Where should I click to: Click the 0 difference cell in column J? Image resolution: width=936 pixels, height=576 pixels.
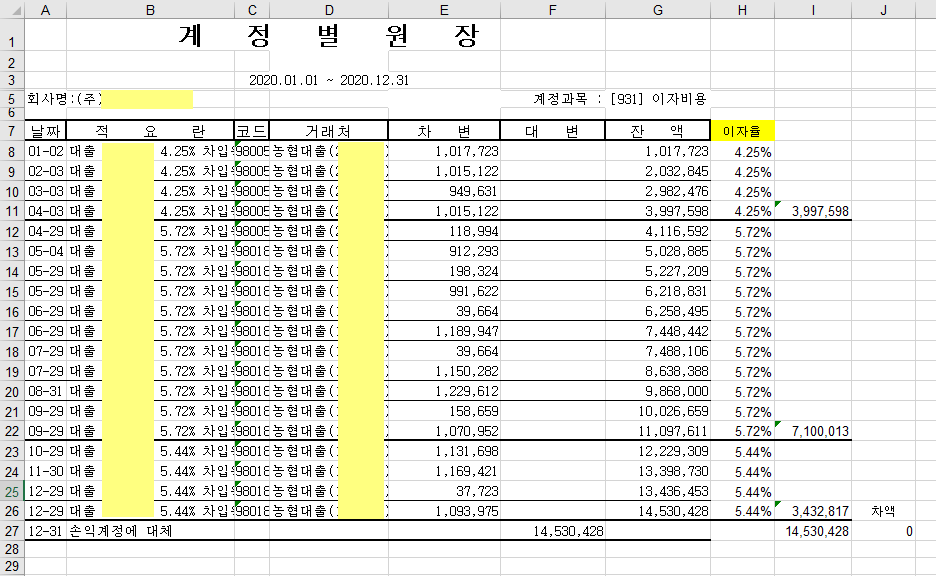tap(883, 531)
